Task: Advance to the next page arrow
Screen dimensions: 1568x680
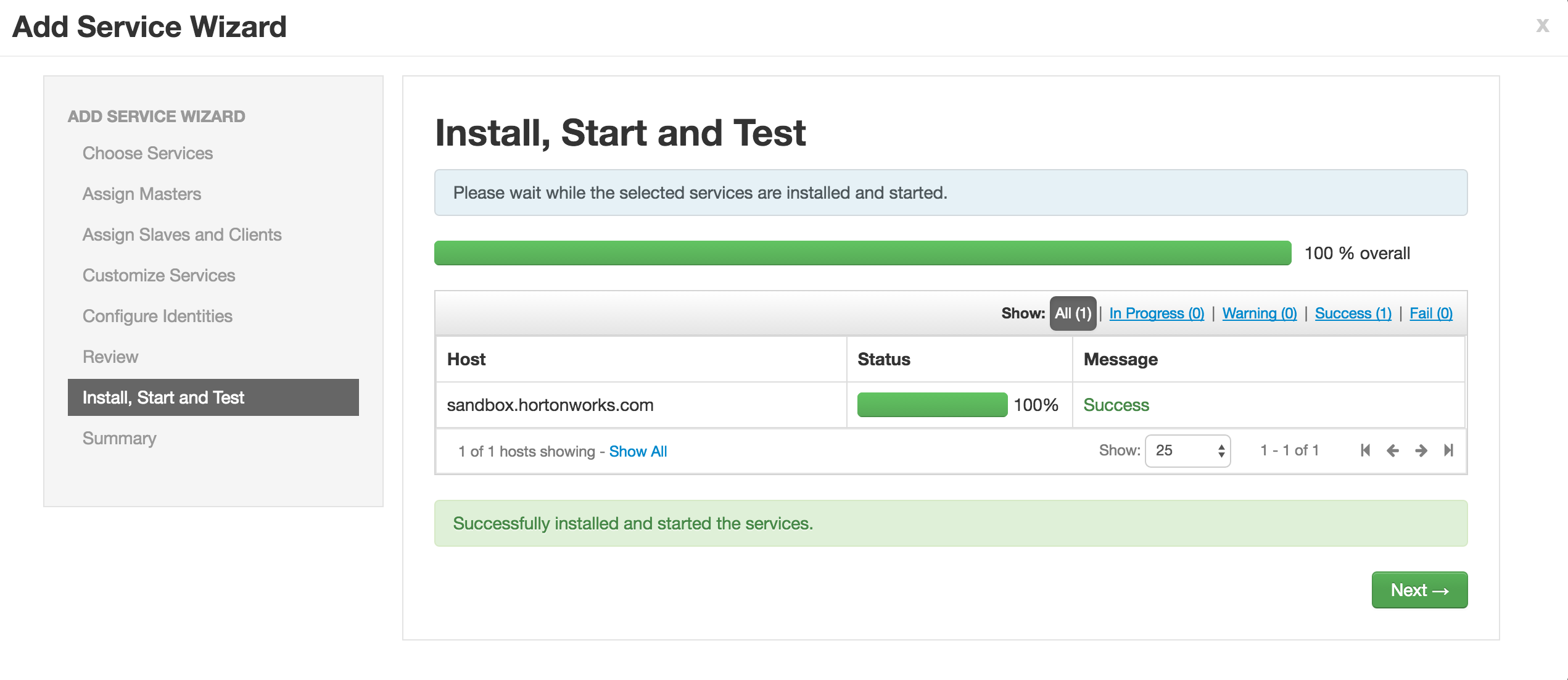Action: click(1421, 450)
